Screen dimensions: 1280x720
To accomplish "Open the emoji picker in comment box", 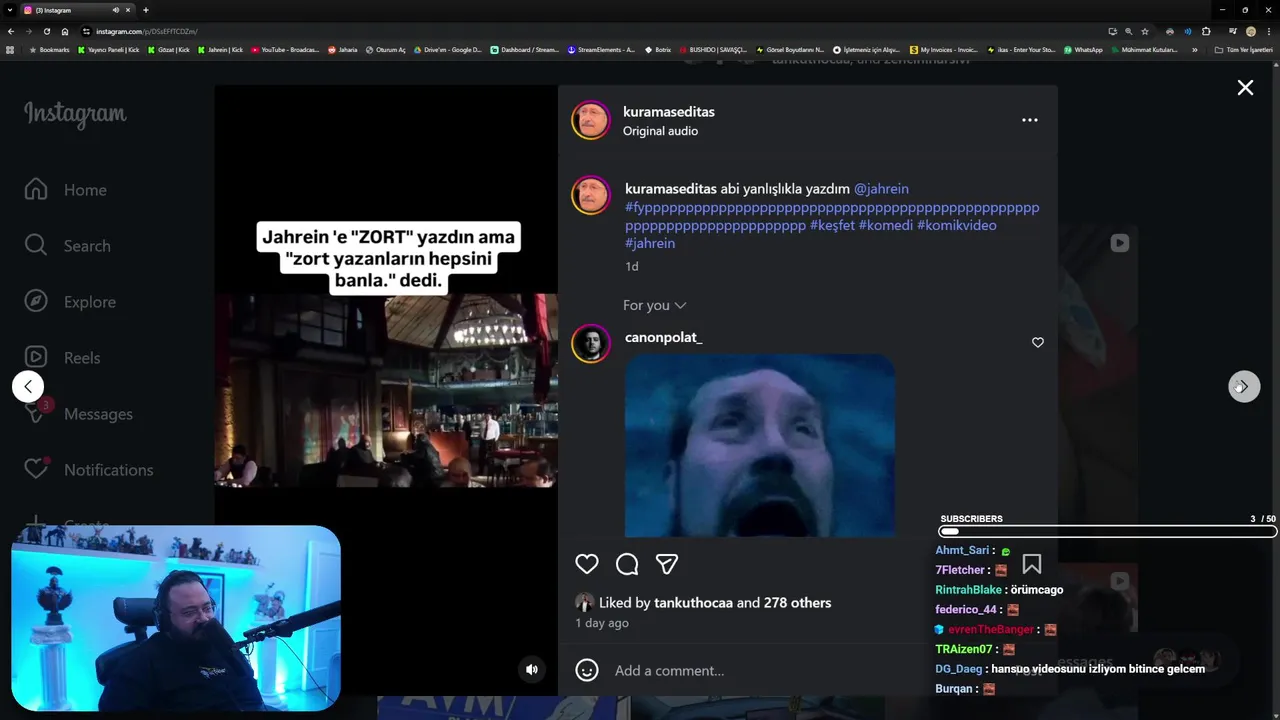I will click(587, 670).
